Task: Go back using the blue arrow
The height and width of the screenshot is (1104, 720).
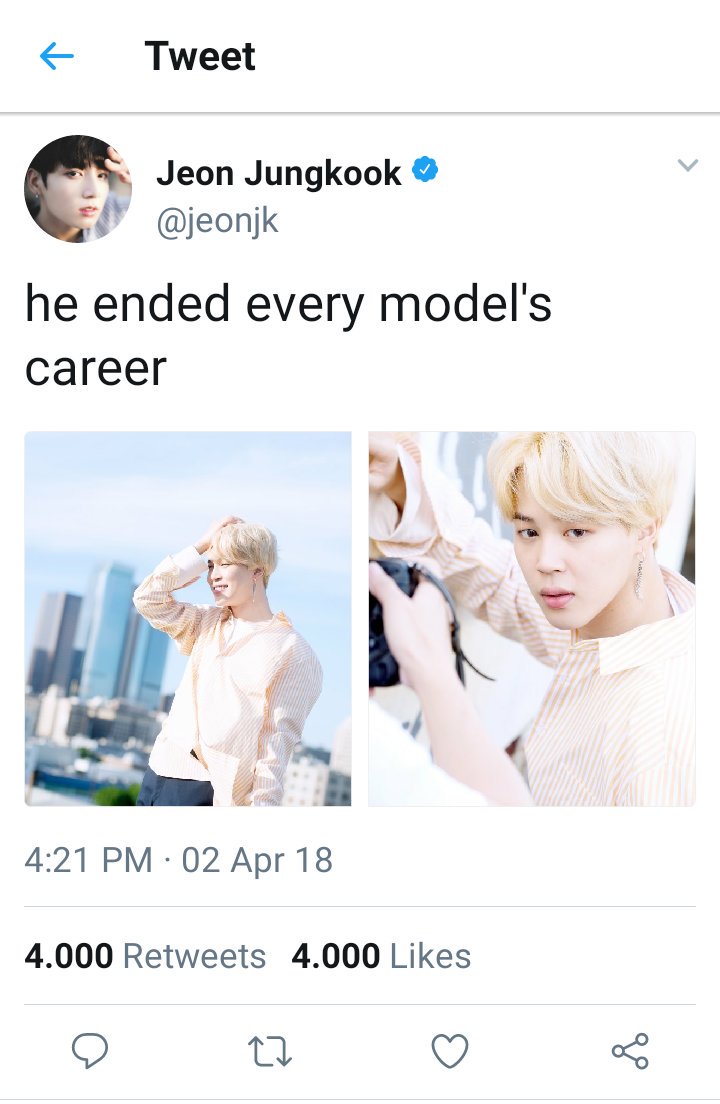Action: (56, 56)
